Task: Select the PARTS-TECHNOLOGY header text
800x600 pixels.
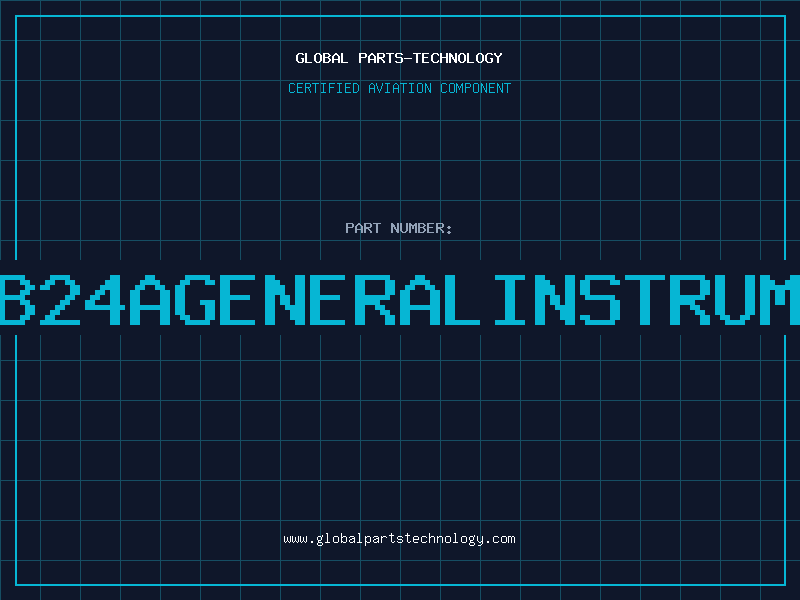Action: point(430,58)
